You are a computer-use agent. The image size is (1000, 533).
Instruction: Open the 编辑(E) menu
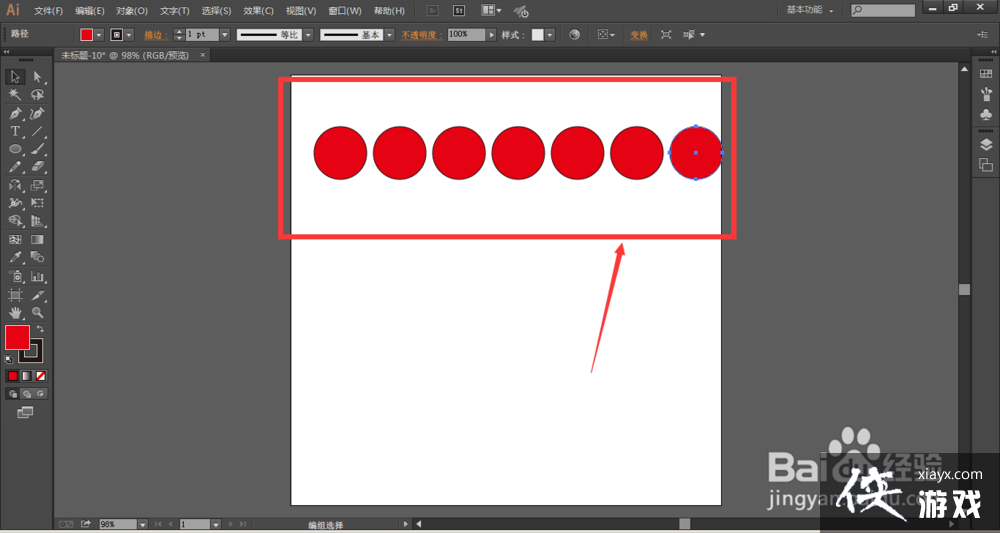pos(90,11)
